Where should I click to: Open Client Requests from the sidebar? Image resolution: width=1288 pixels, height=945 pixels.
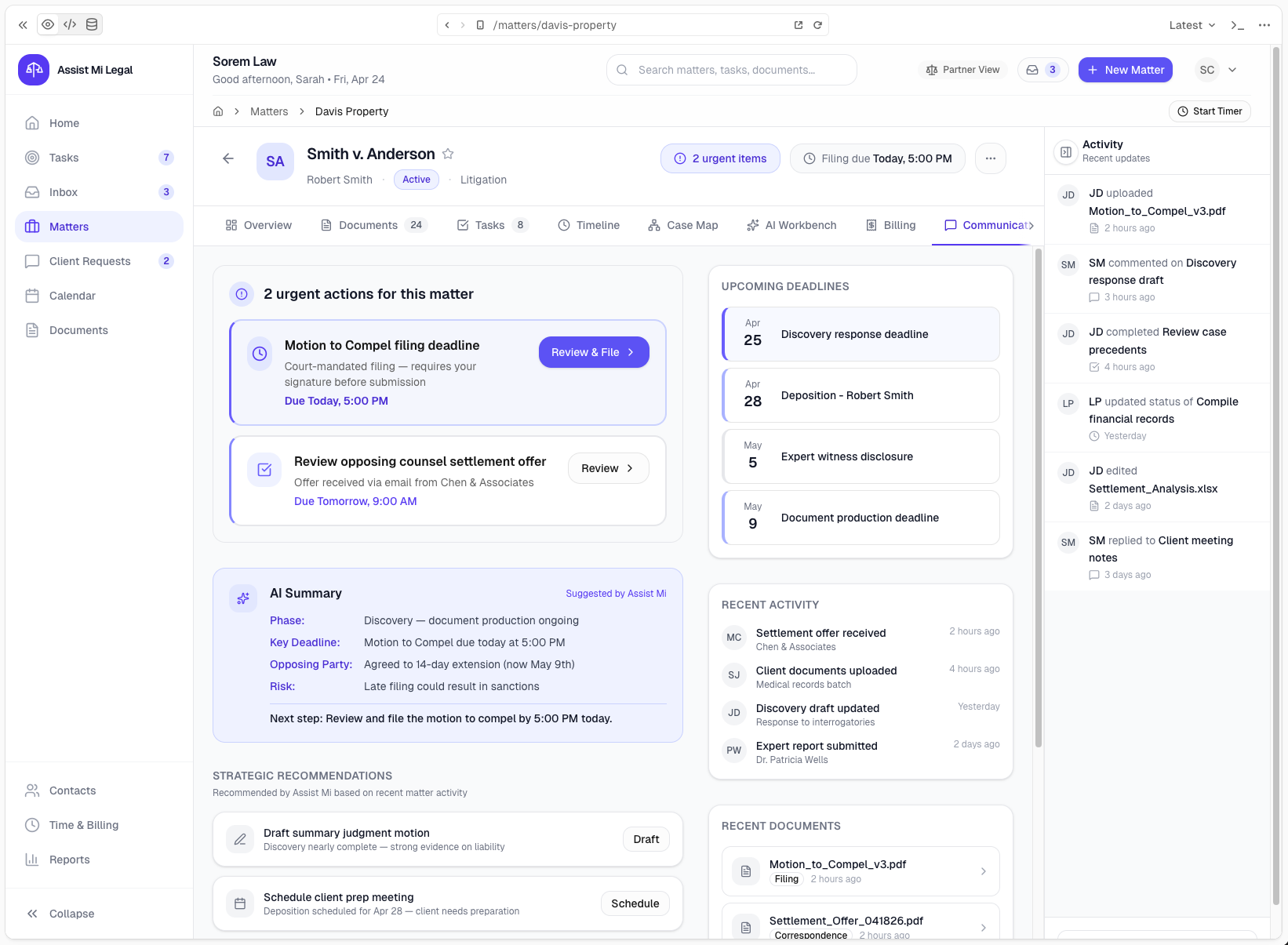pos(90,261)
